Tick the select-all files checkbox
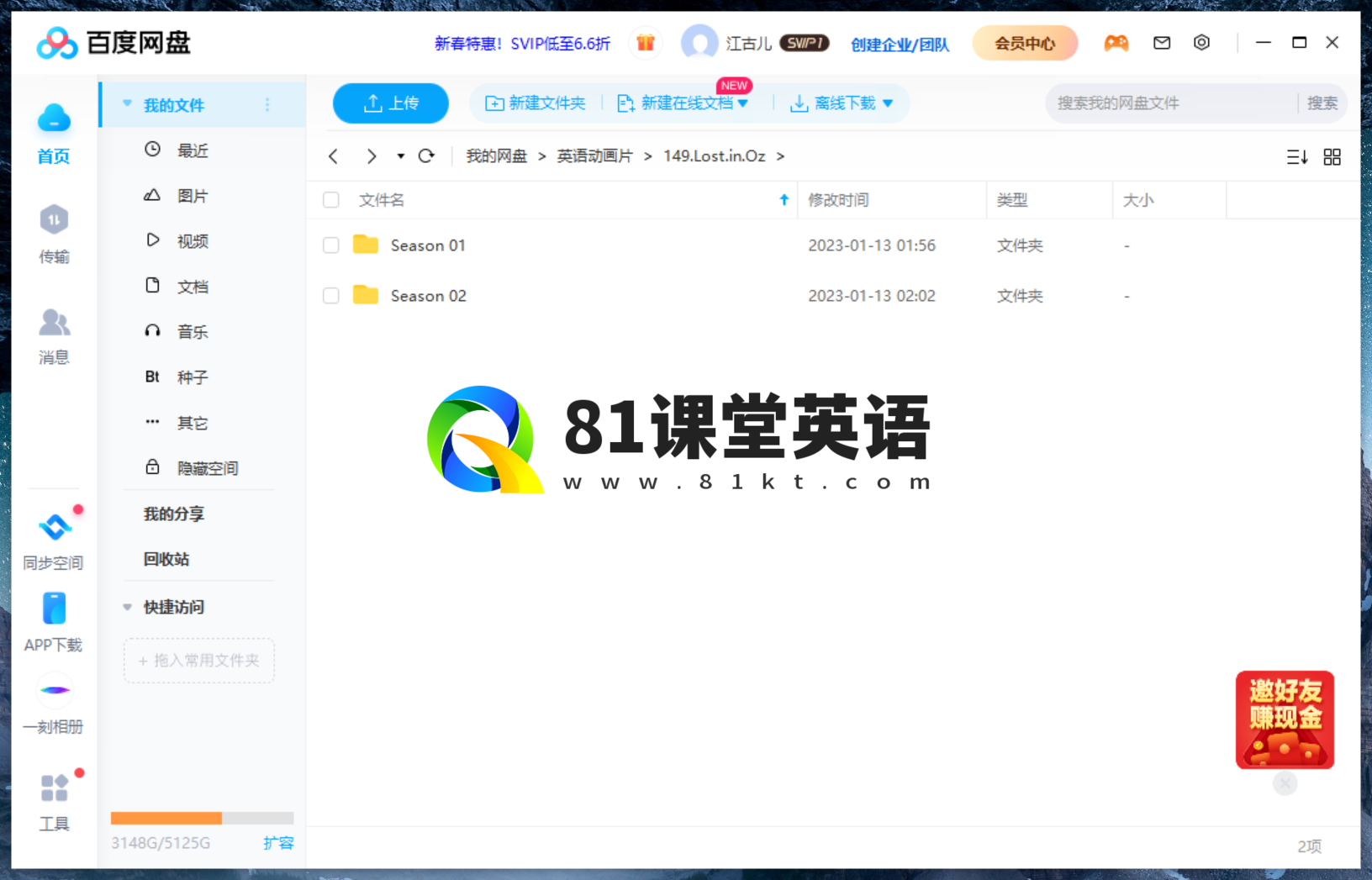Screen dimensions: 1372x880 [331, 200]
